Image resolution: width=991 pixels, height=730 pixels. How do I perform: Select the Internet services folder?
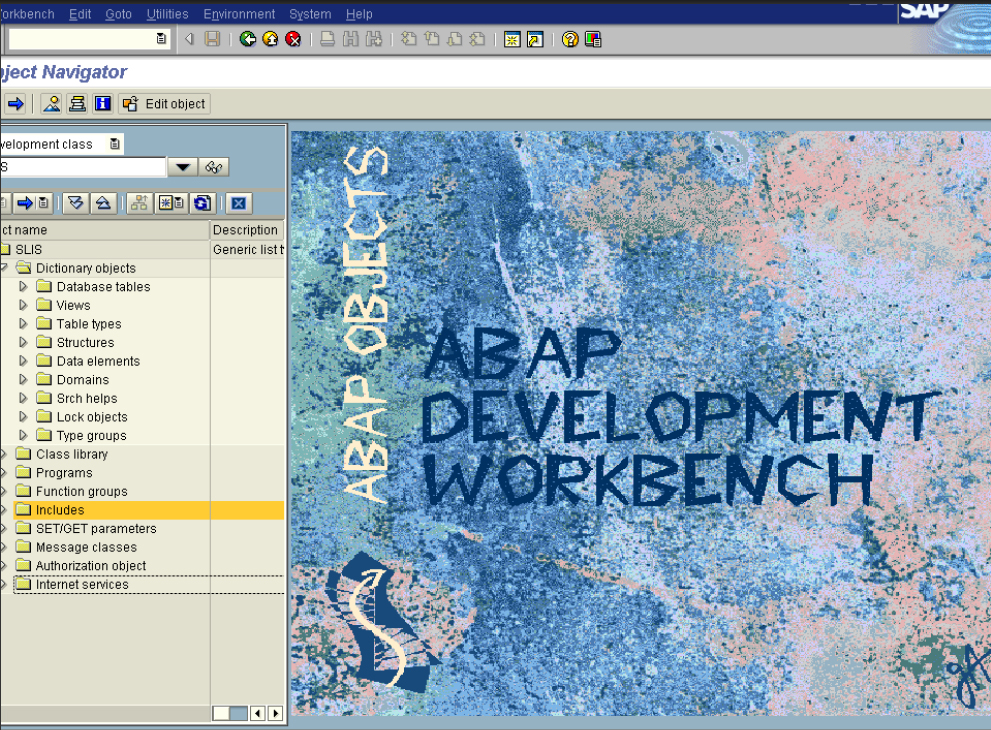coord(82,584)
